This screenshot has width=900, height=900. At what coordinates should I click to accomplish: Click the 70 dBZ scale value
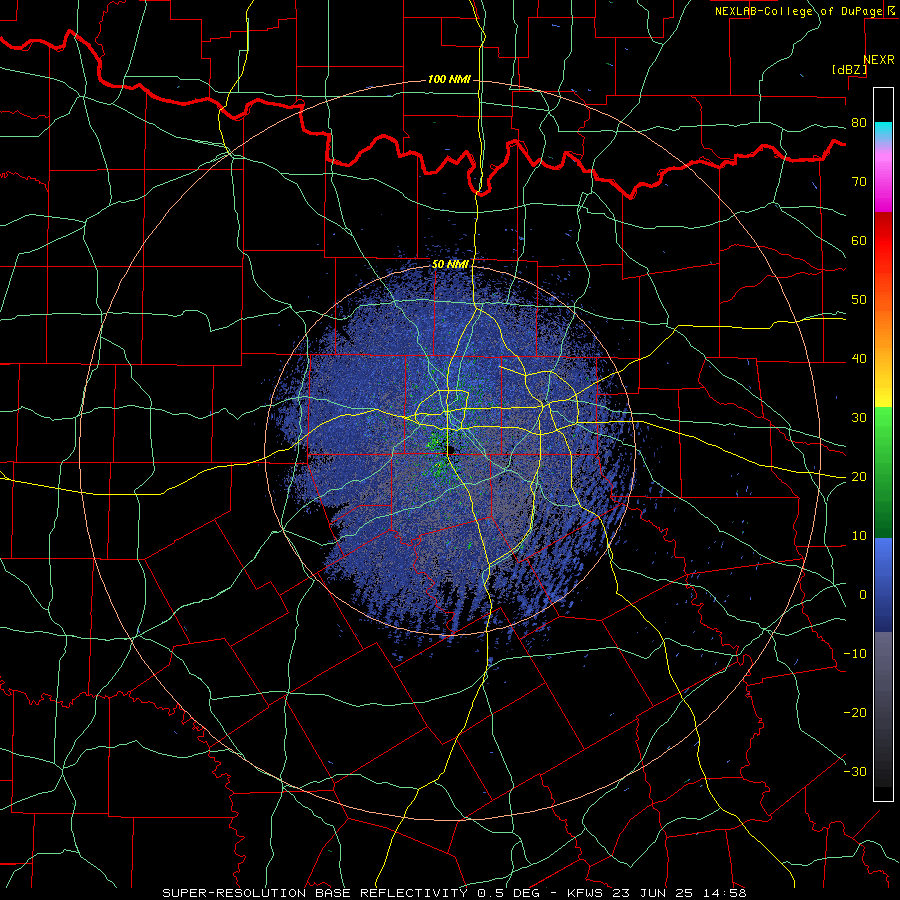[x=859, y=182]
